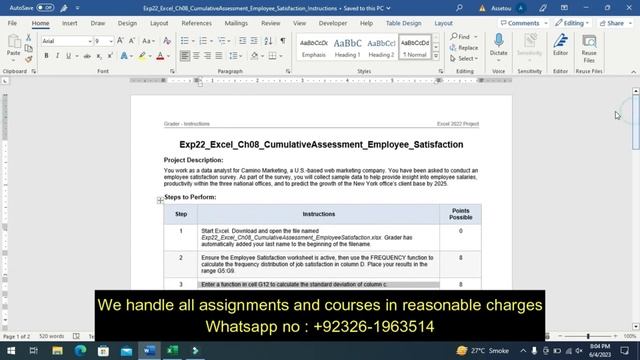Align text right
Image resolution: width=640 pixels, height=360 pixels.
(208, 56)
